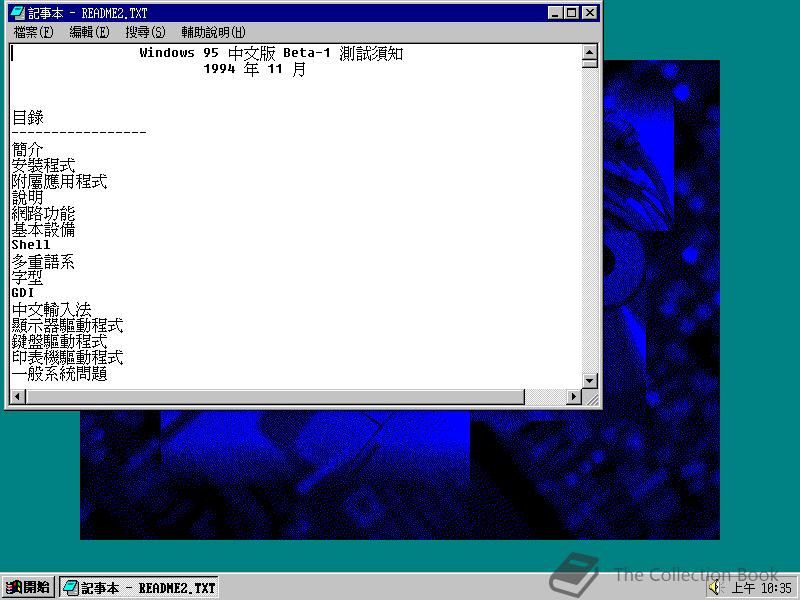Viewport: 800px width, 600px height.
Task: Minimize the Notepad window
Action: 555,13
